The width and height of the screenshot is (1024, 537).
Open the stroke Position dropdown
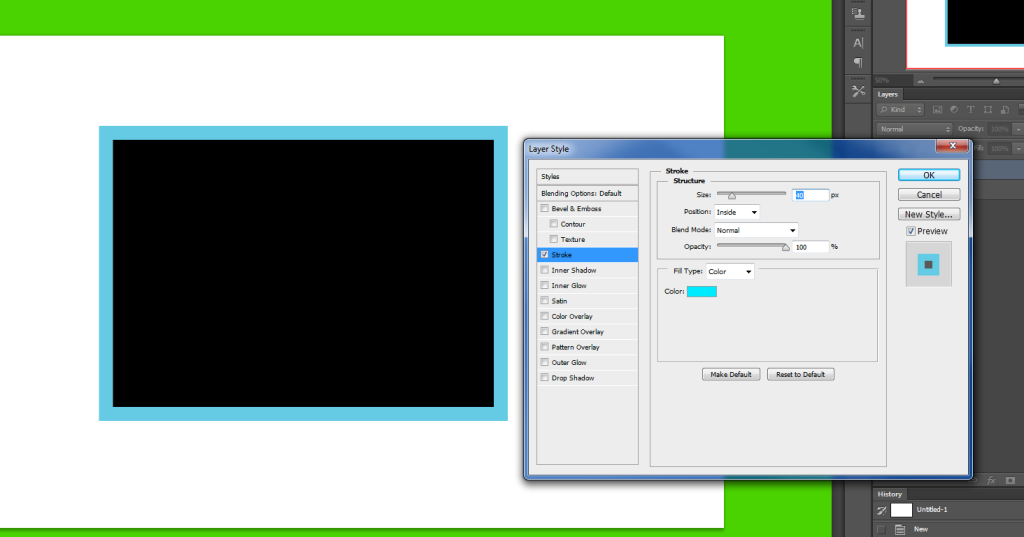pyautogui.click(x=736, y=212)
